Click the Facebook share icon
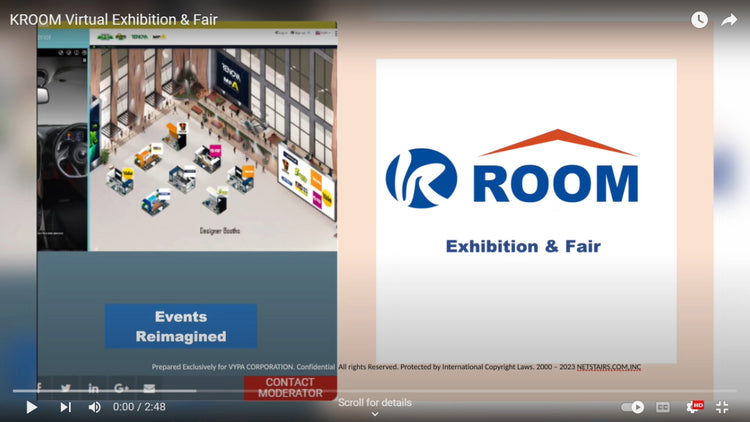 tap(39, 388)
